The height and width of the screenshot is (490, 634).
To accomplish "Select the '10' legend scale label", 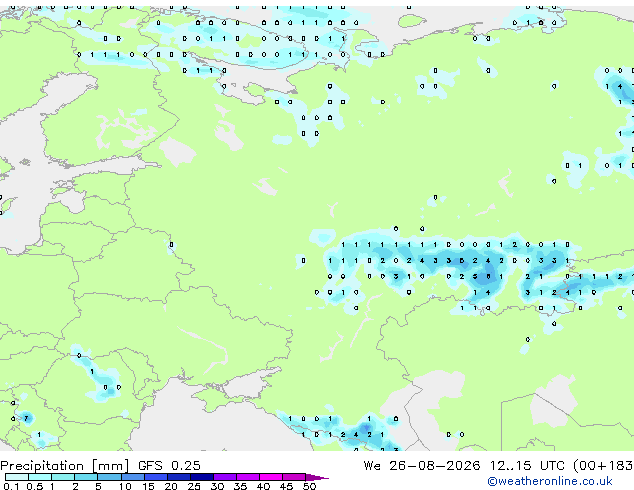I will pos(125,486).
